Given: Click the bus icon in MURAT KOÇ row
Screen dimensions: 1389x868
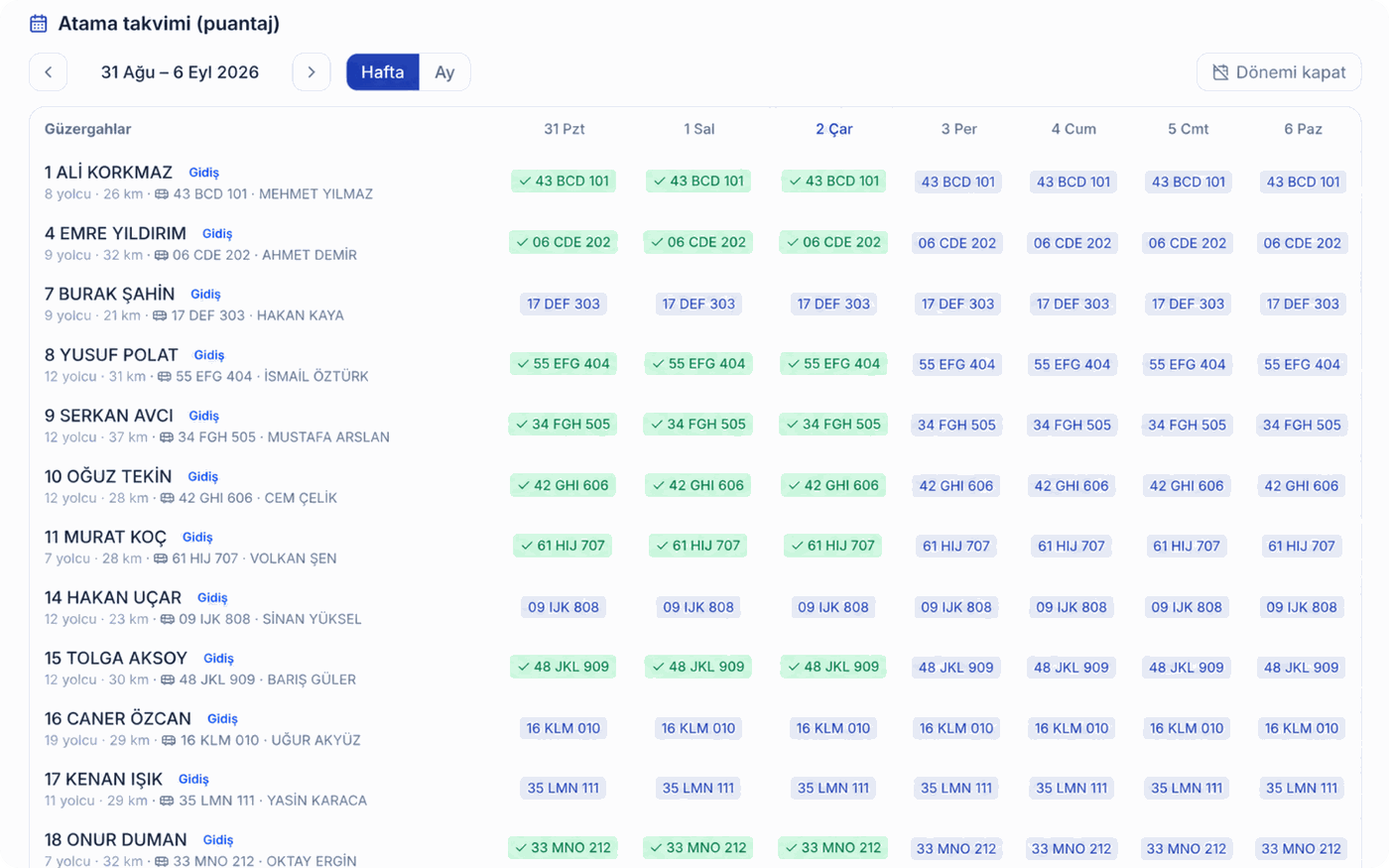Looking at the screenshot, I should [x=161, y=558].
